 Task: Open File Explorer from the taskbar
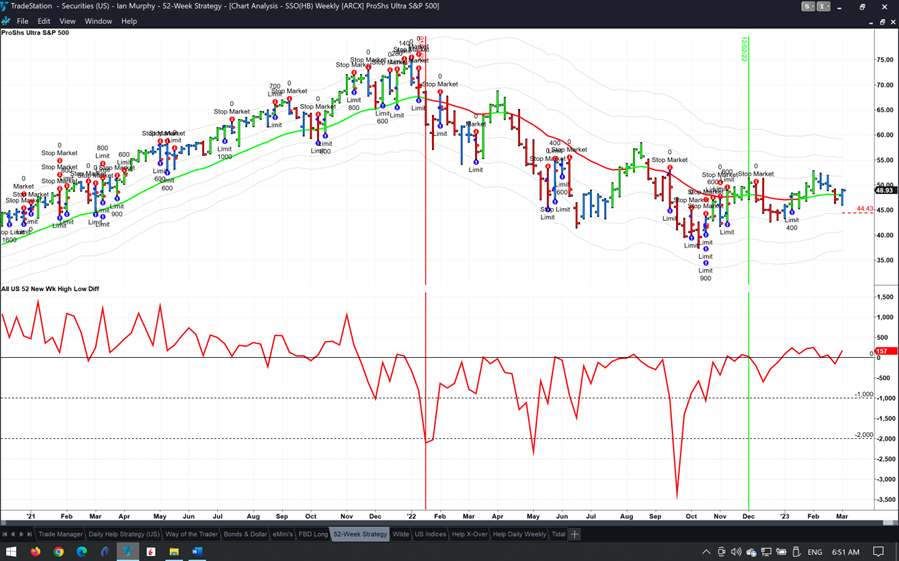[174, 551]
